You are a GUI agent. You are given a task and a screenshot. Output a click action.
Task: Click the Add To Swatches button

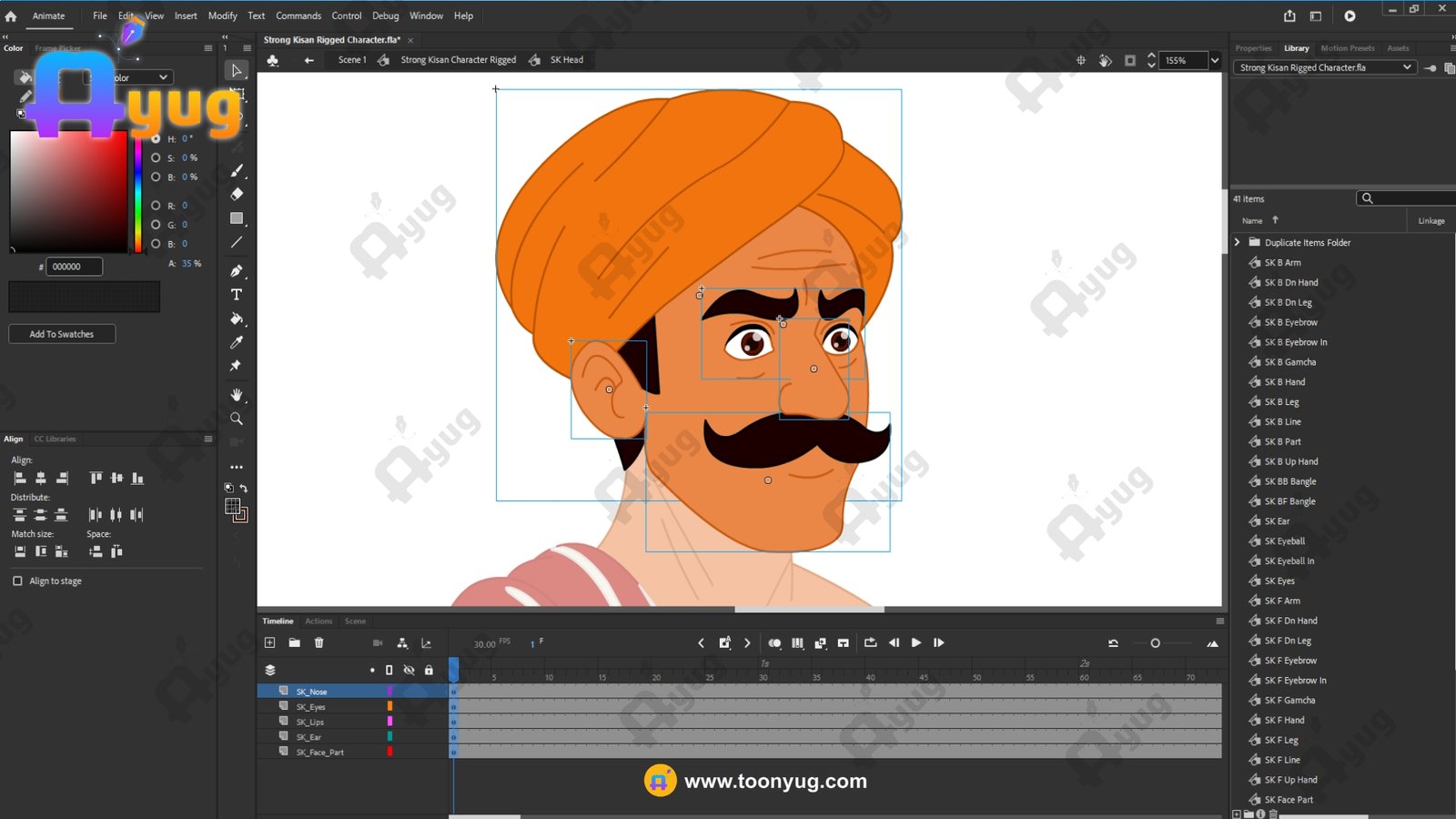[x=62, y=334]
